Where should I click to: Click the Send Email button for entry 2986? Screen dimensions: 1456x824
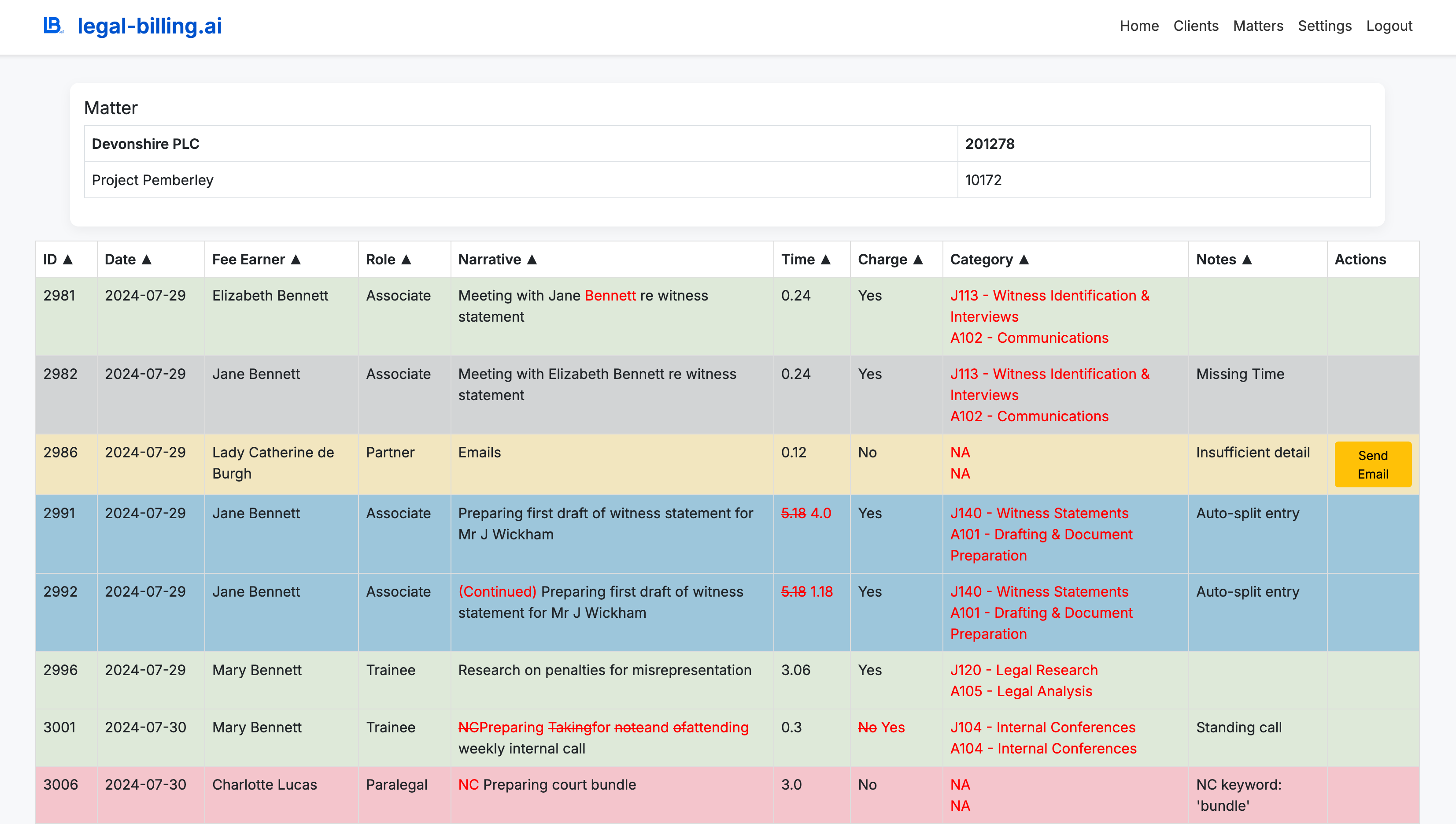1373,464
